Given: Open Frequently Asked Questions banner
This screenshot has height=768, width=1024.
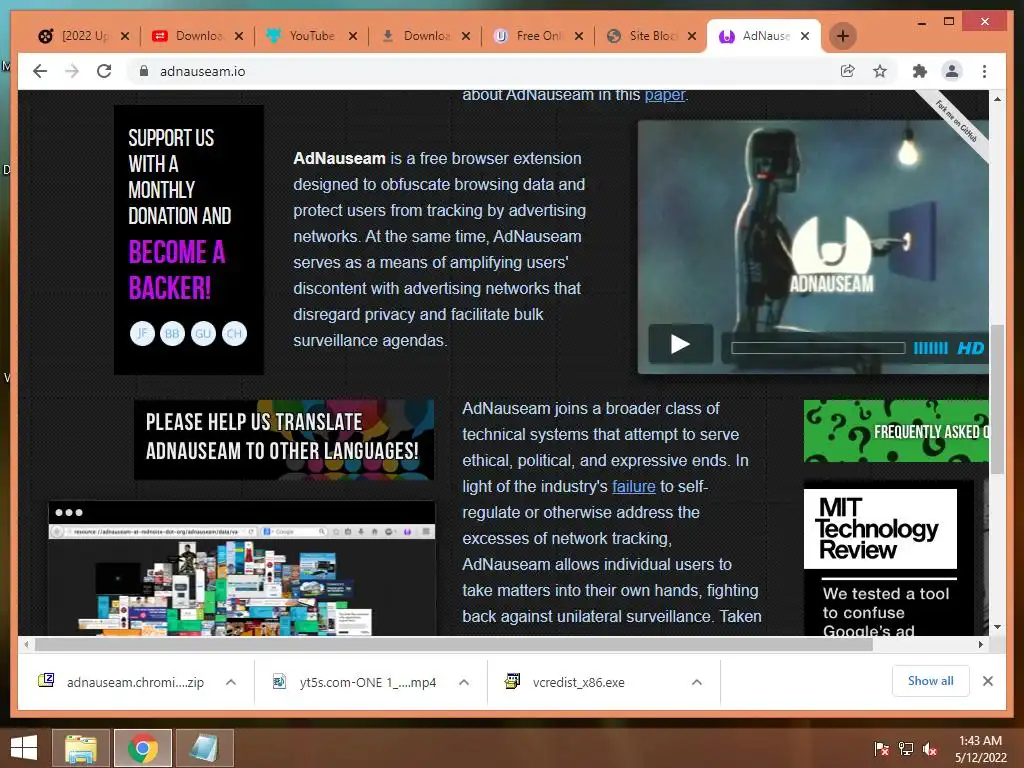Looking at the screenshot, I should [x=896, y=431].
